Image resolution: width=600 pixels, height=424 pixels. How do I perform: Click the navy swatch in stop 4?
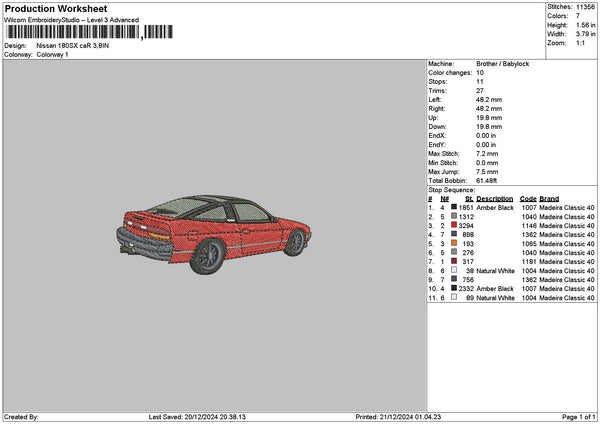[x=454, y=234]
